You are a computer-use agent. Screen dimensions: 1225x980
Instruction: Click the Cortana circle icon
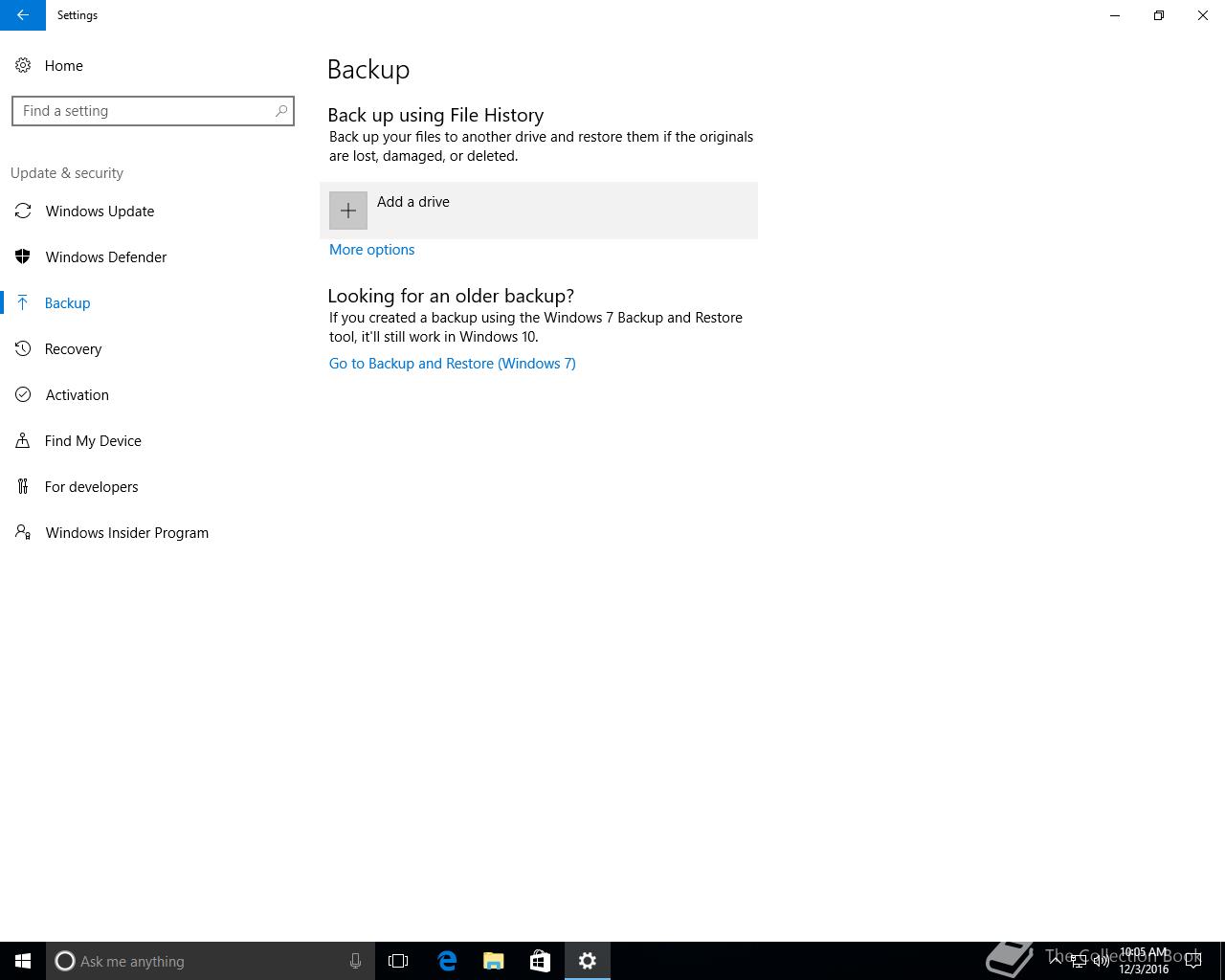pyautogui.click(x=65, y=961)
